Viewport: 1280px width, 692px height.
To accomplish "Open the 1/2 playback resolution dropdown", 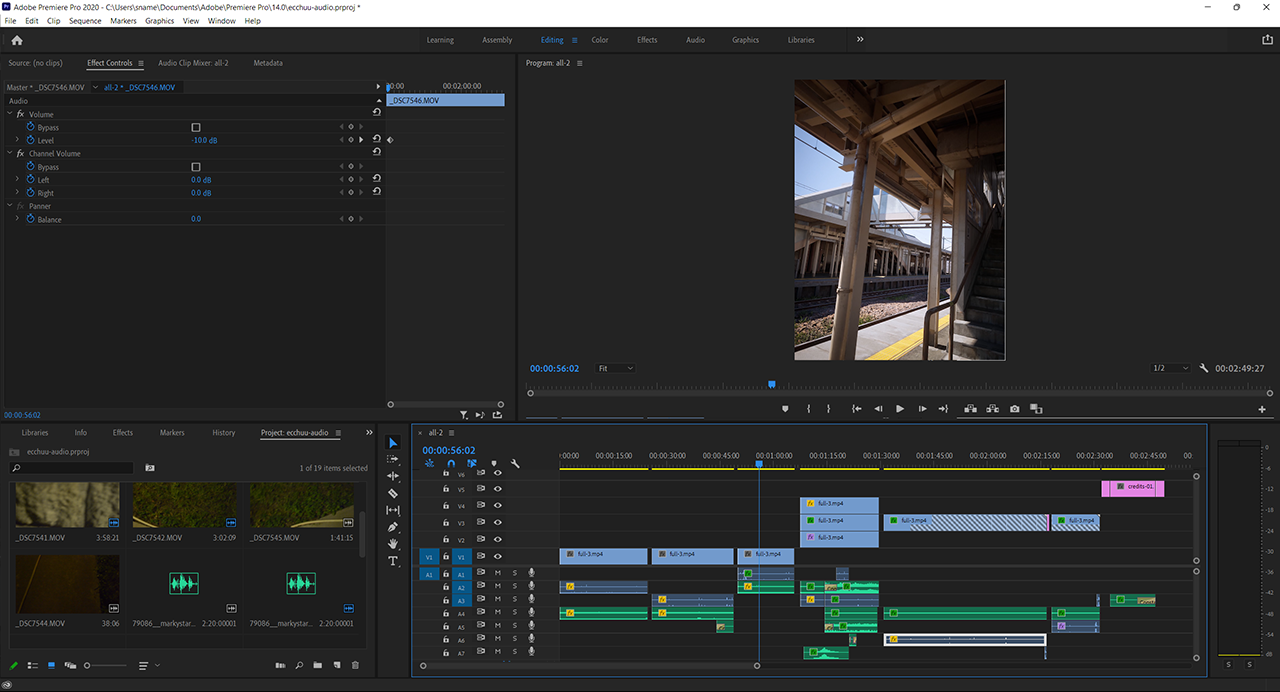I will click(1170, 368).
